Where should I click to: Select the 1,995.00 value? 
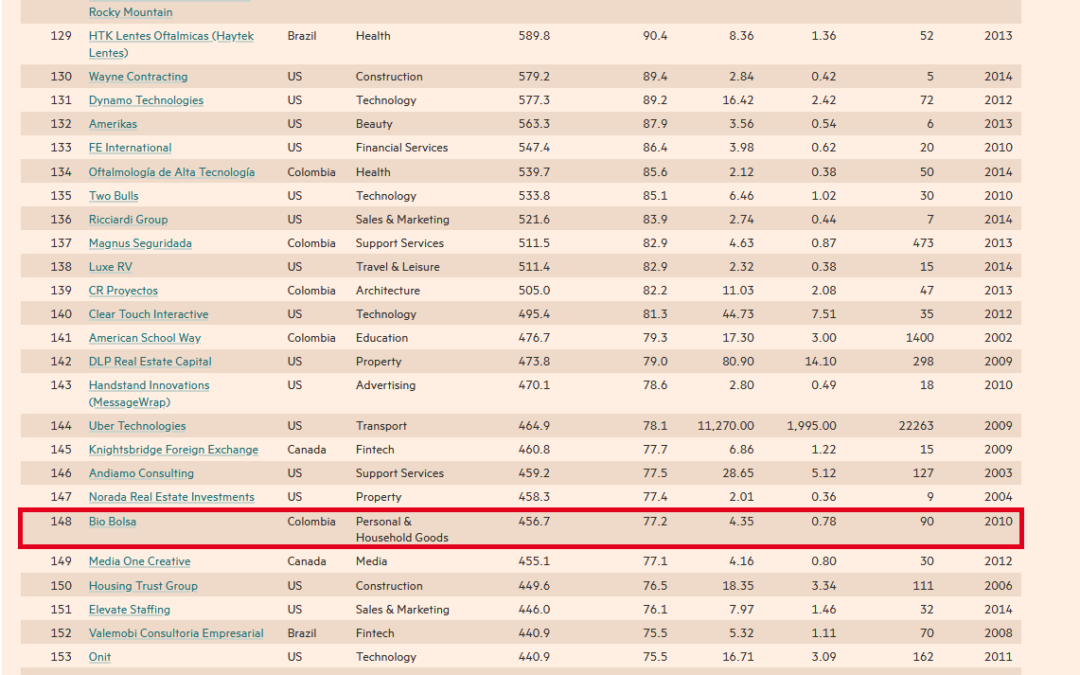coord(811,426)
